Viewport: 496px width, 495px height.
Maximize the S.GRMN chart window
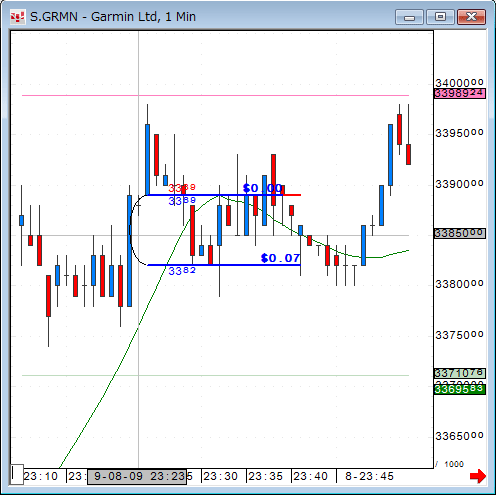(x=440, y=17)
